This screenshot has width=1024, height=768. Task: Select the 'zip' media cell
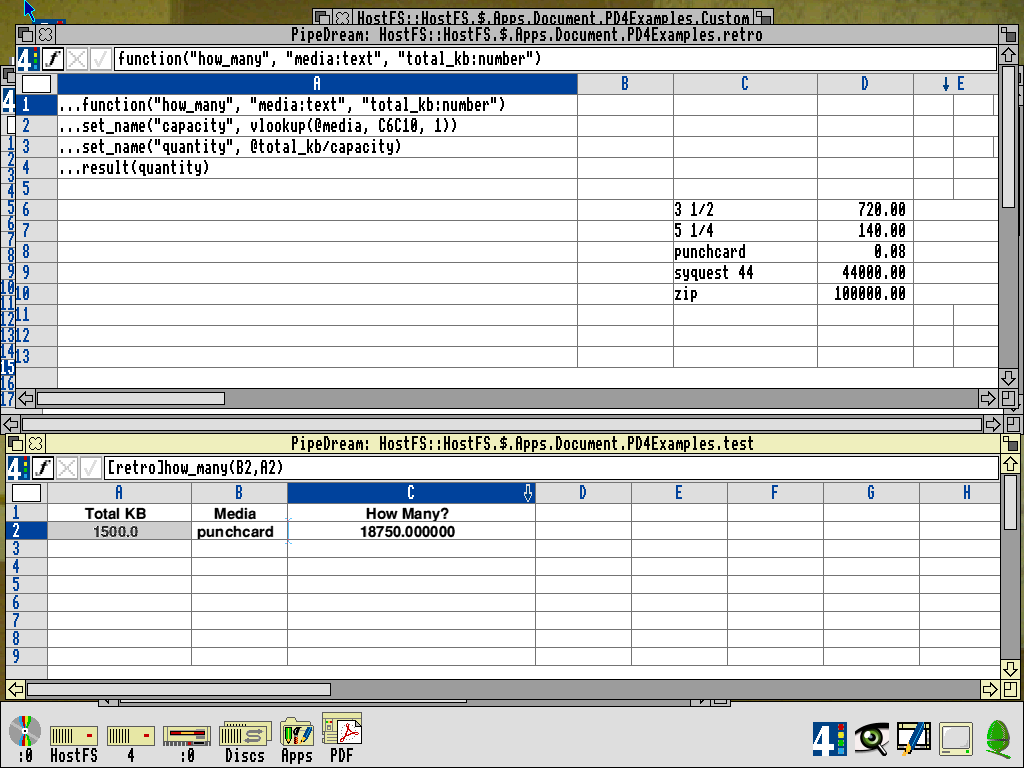(745, 294)
